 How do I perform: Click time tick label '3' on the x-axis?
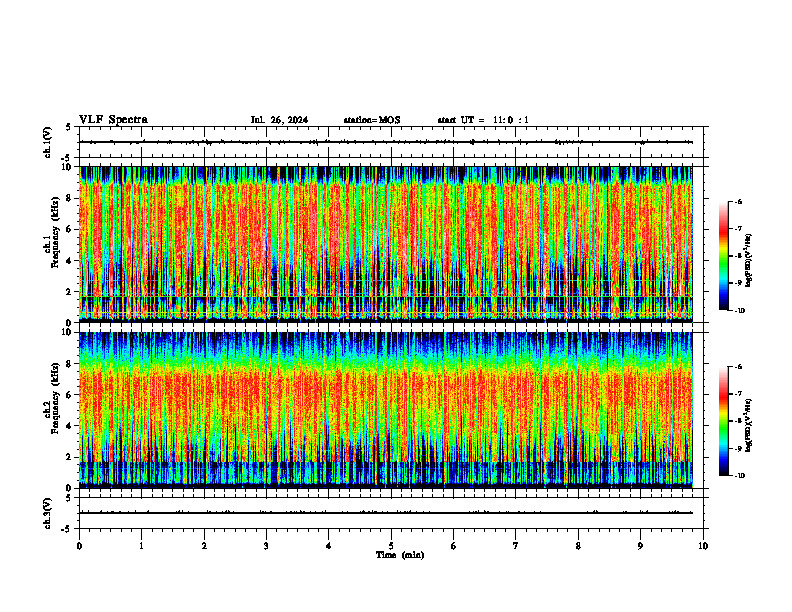coord(266,546)
